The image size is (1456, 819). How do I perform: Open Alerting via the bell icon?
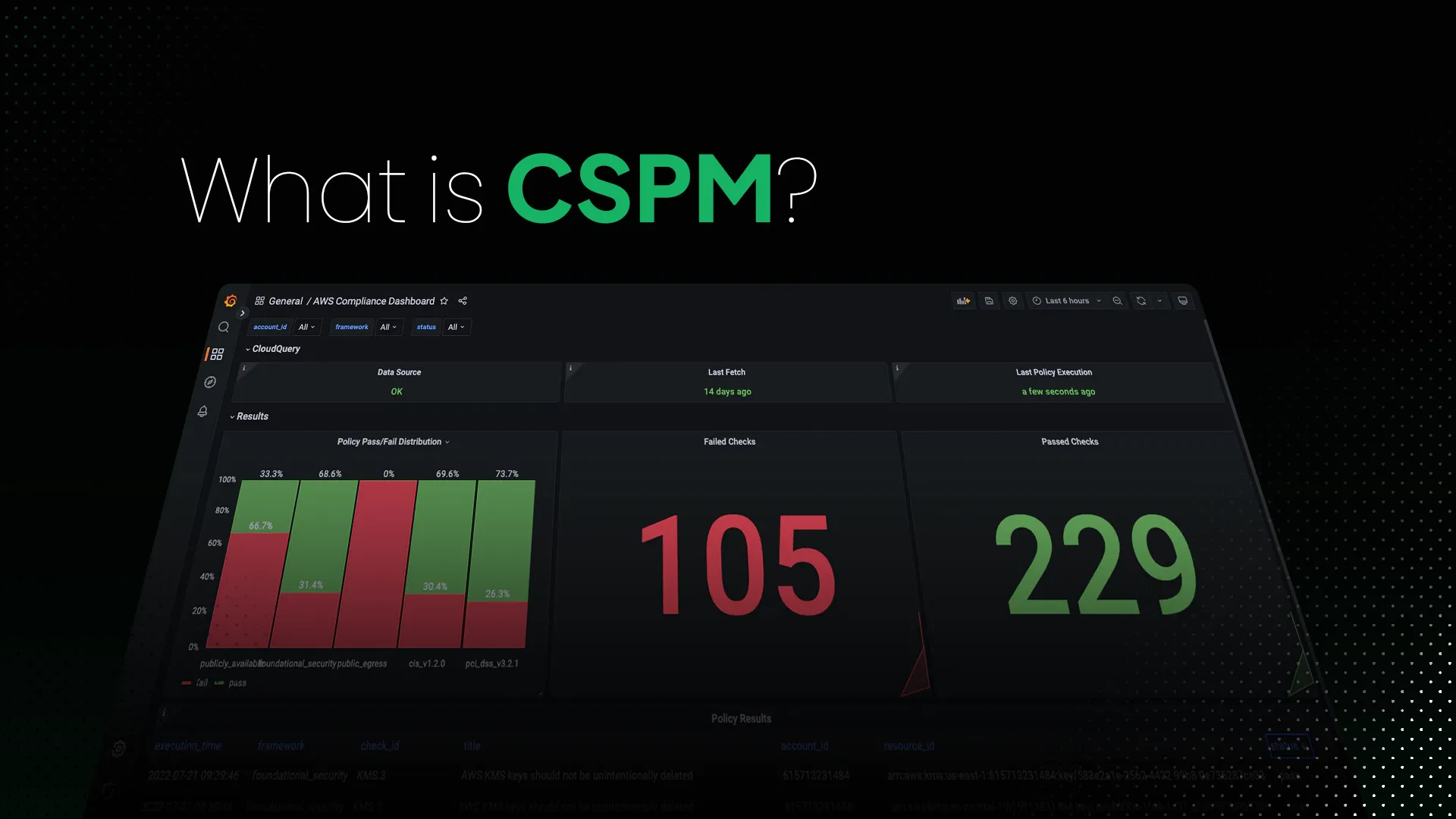(203, 411)
